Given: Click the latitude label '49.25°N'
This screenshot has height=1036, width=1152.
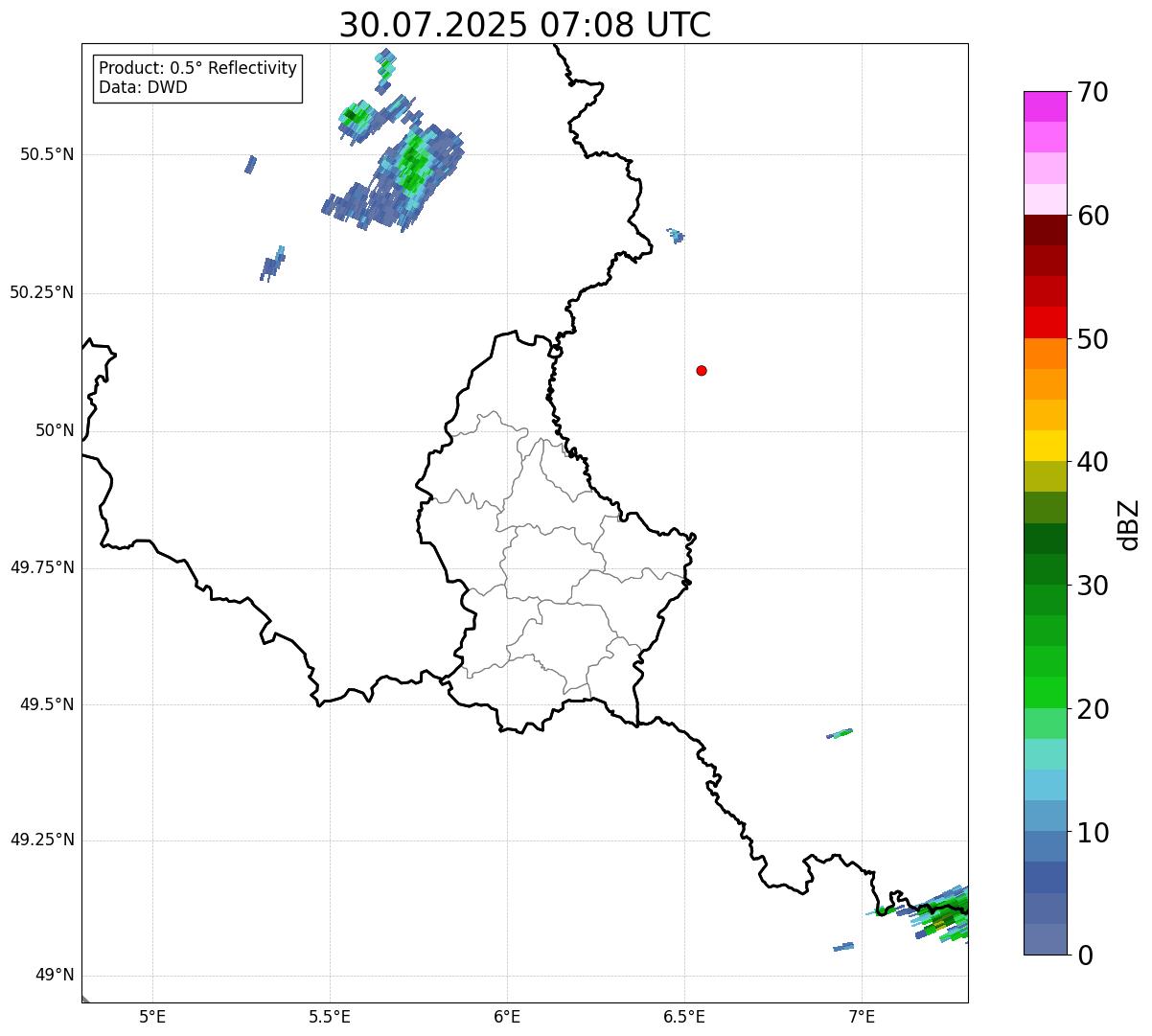Looking at the screenshot, I should 42,840.
